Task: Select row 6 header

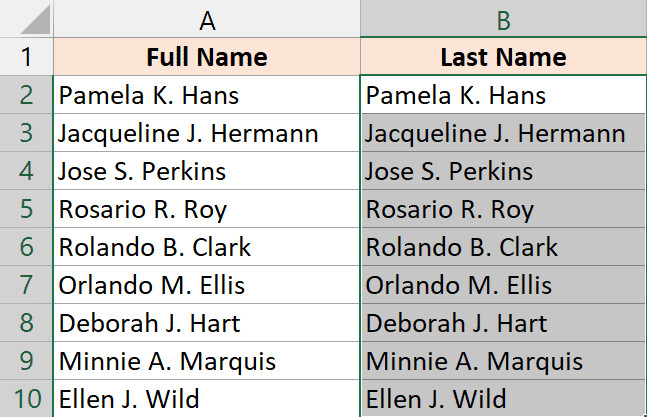Action: point(27,247)
